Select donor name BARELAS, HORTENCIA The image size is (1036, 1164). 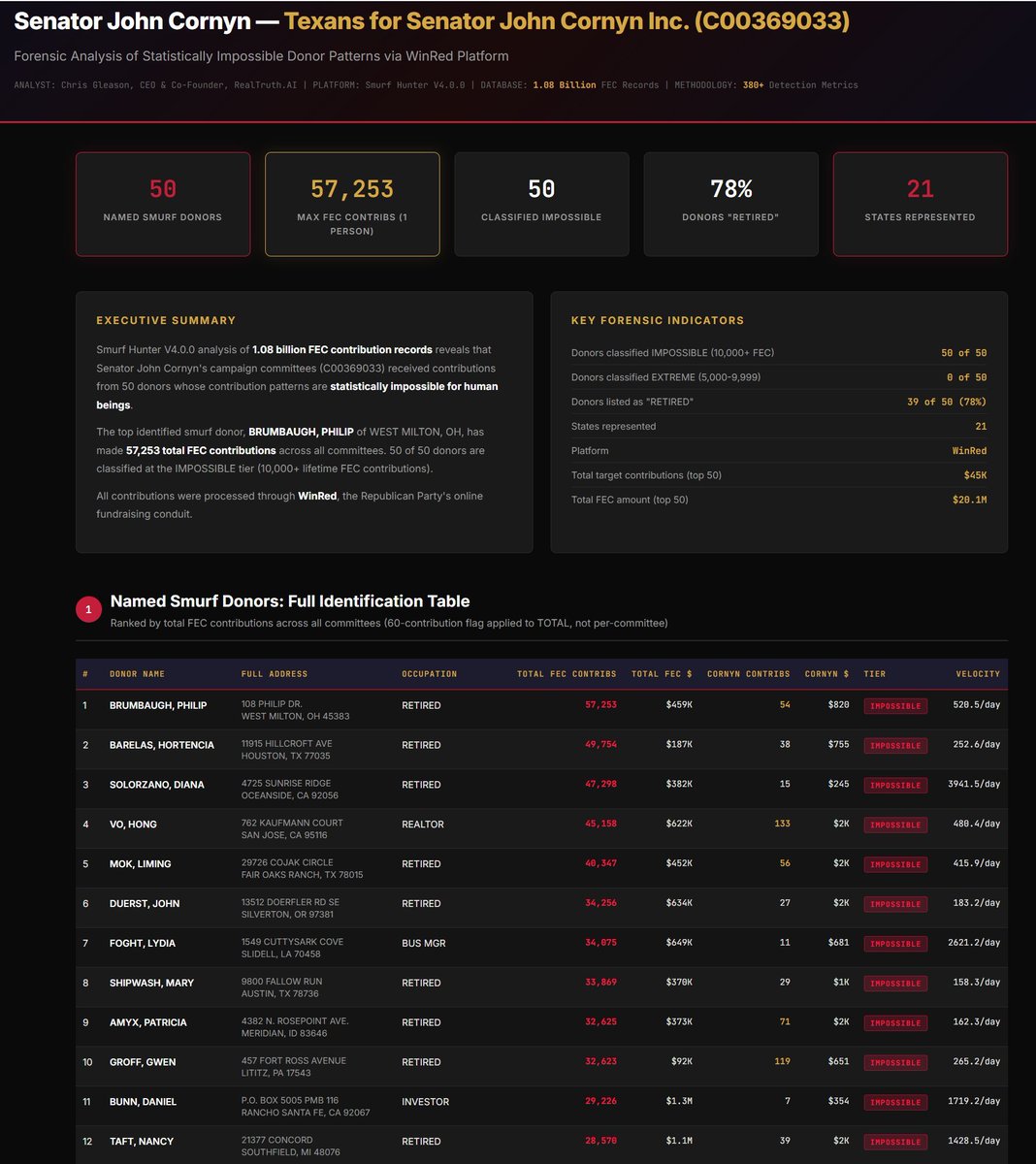click(162, 745)
